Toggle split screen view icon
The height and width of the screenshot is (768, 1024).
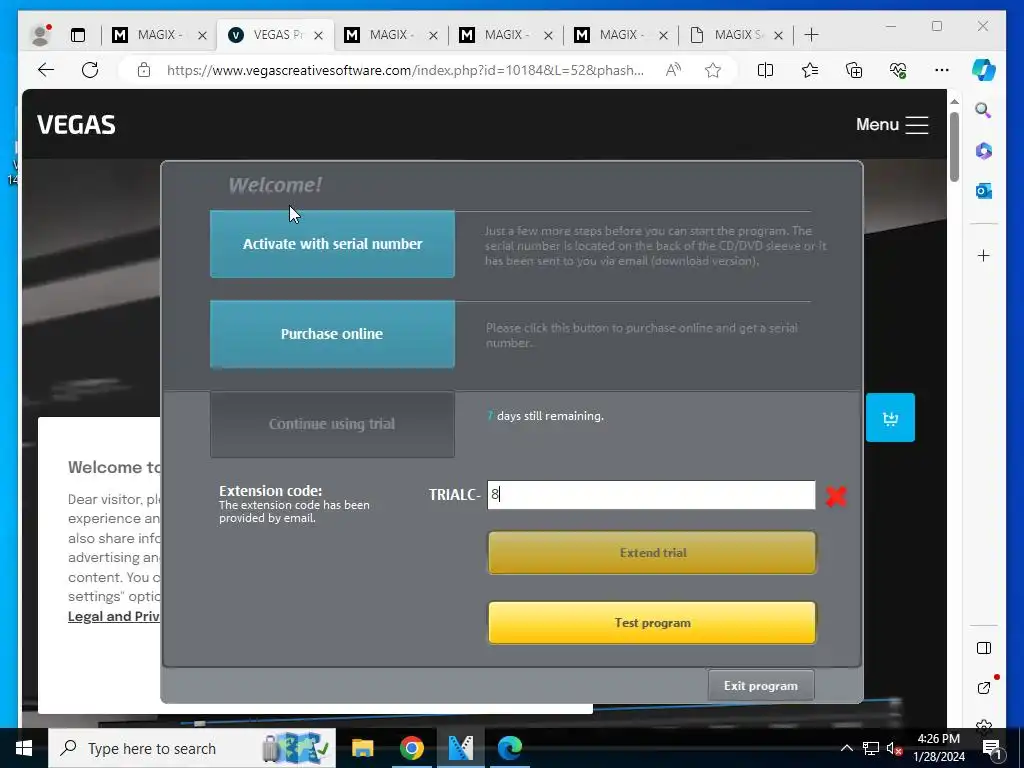point(765,70)
